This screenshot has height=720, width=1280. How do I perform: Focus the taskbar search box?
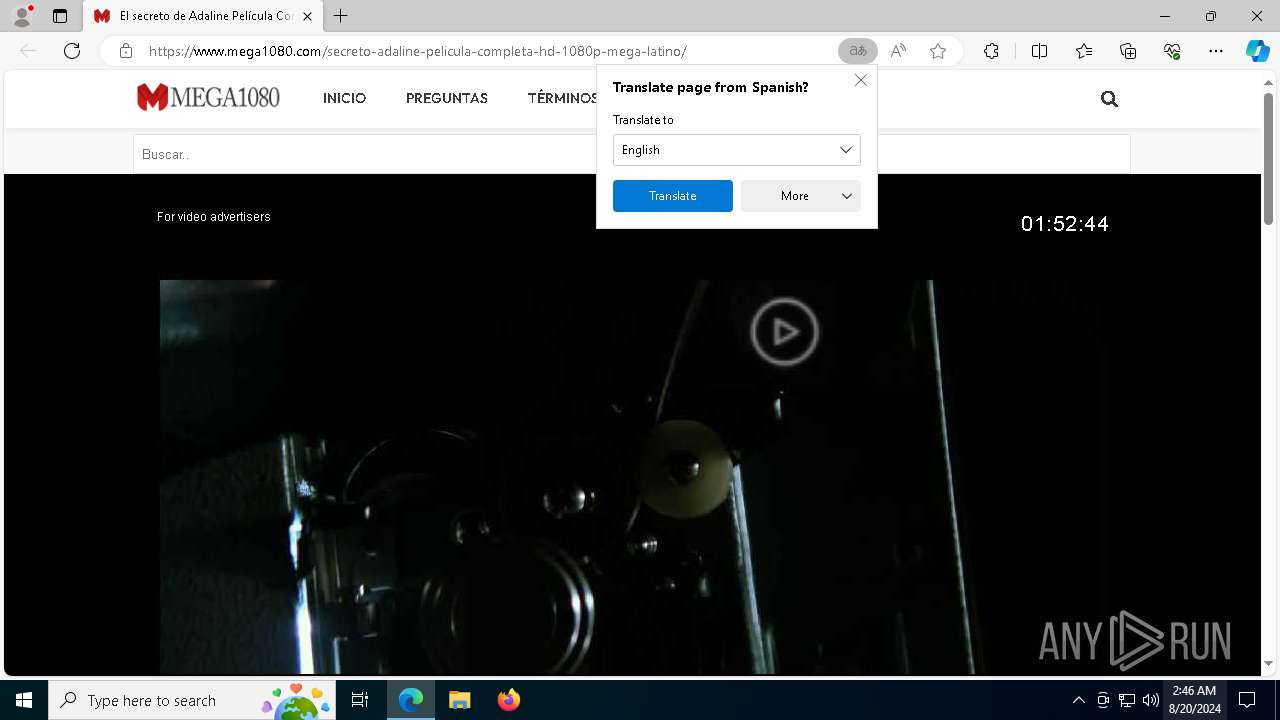[x=192, y=700]
